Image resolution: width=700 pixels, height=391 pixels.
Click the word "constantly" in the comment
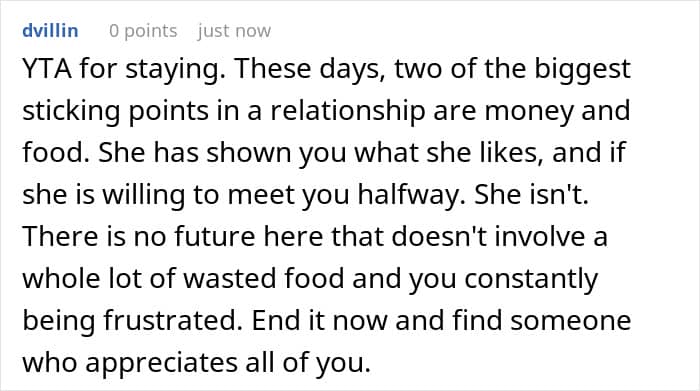(531, 279)
